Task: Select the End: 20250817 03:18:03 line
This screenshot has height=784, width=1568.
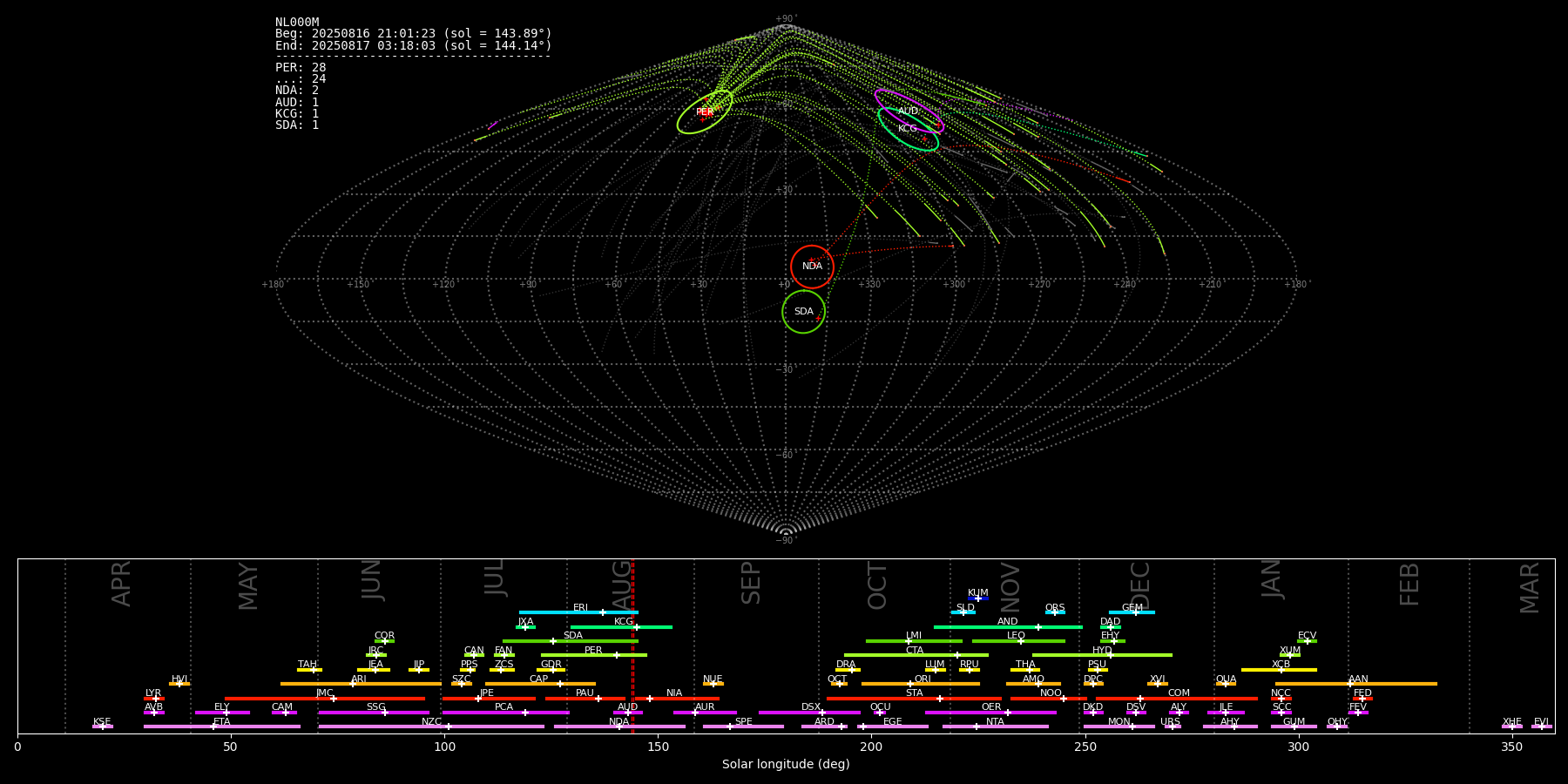Action: [x=414, y=45]
